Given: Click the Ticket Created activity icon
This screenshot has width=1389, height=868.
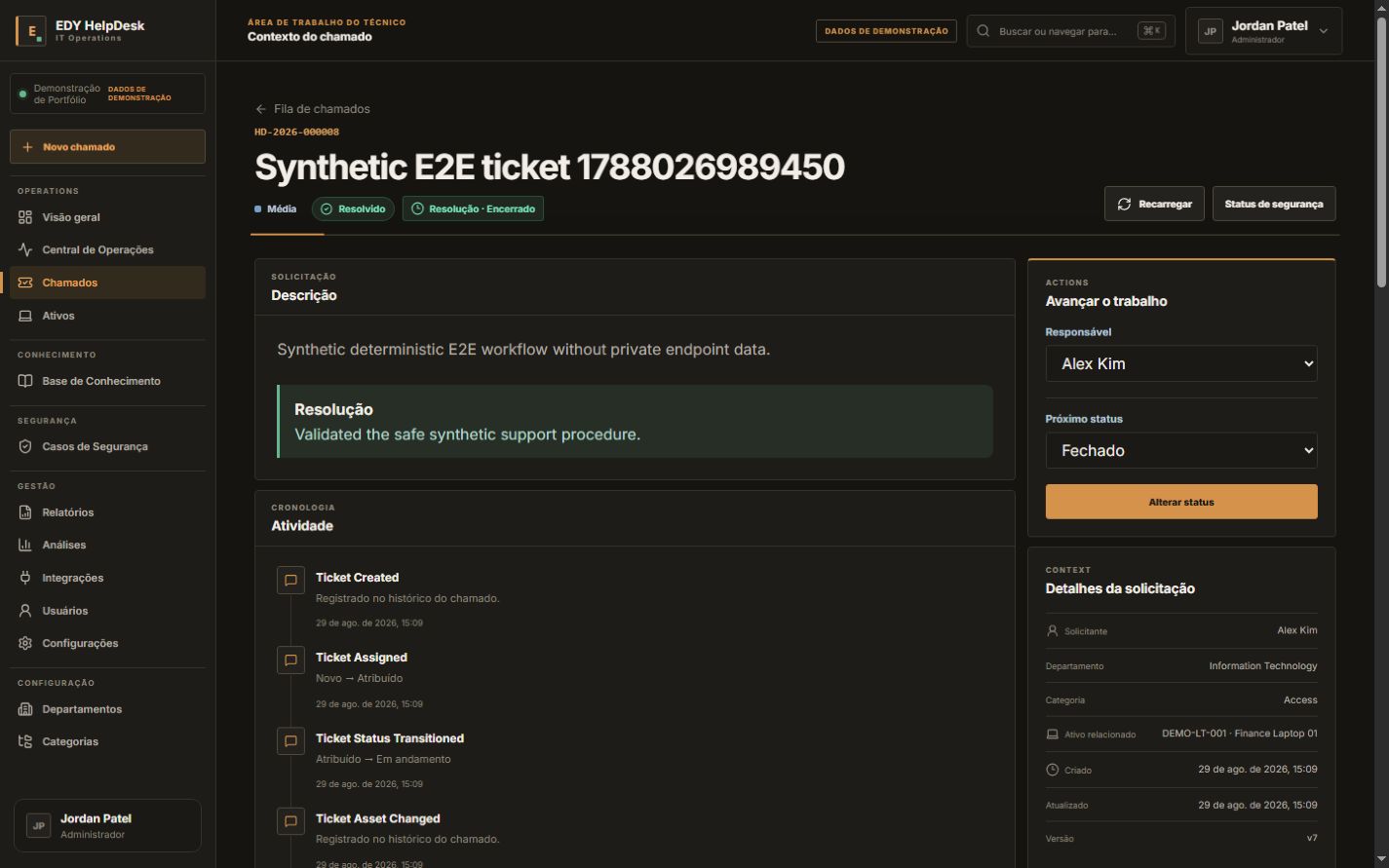Looking at the screenshot, I should click(289, 580).
